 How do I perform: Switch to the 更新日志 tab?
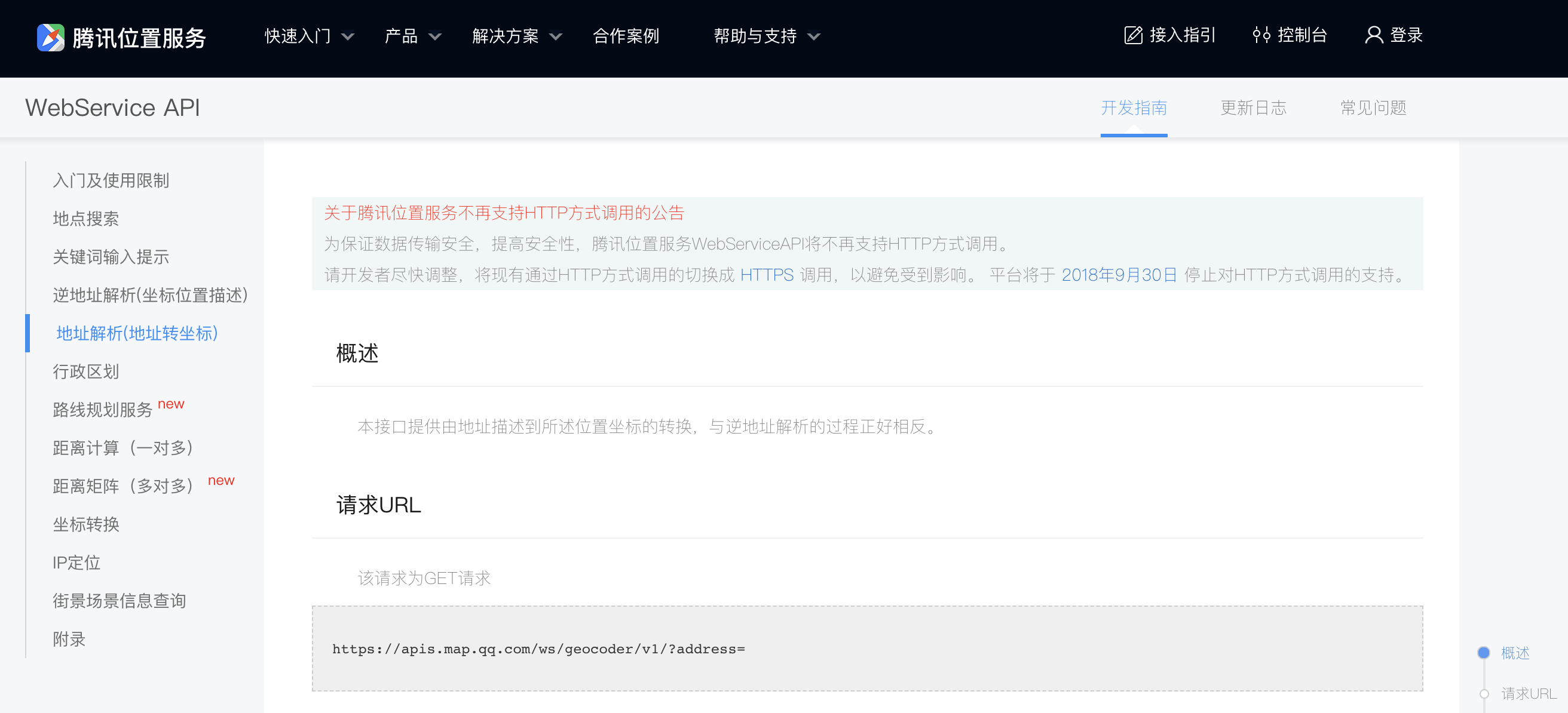coord(1253,107)
